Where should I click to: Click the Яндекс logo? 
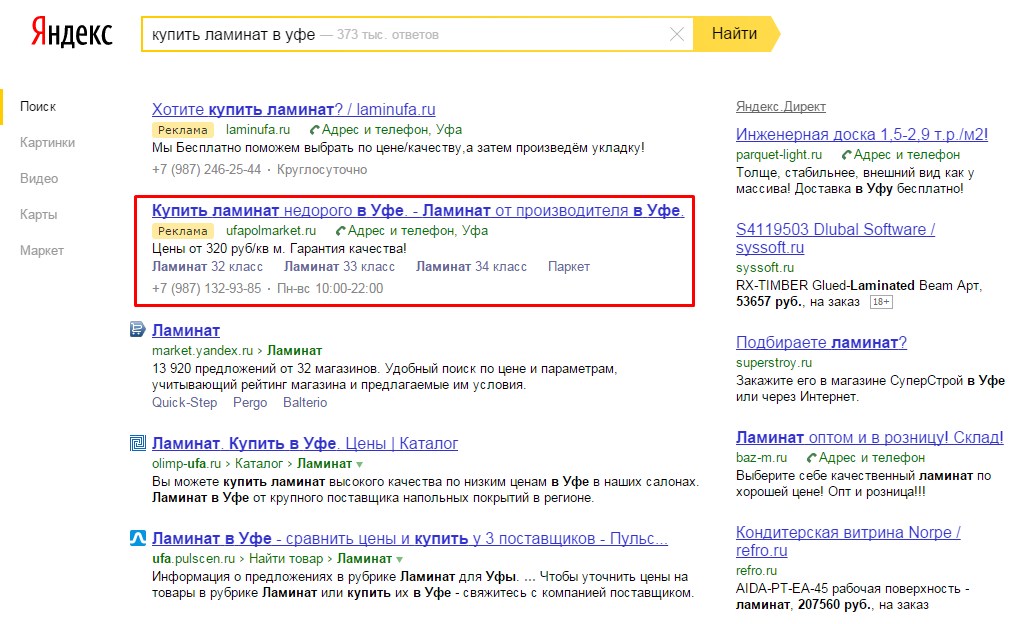(x=72, y=33)
